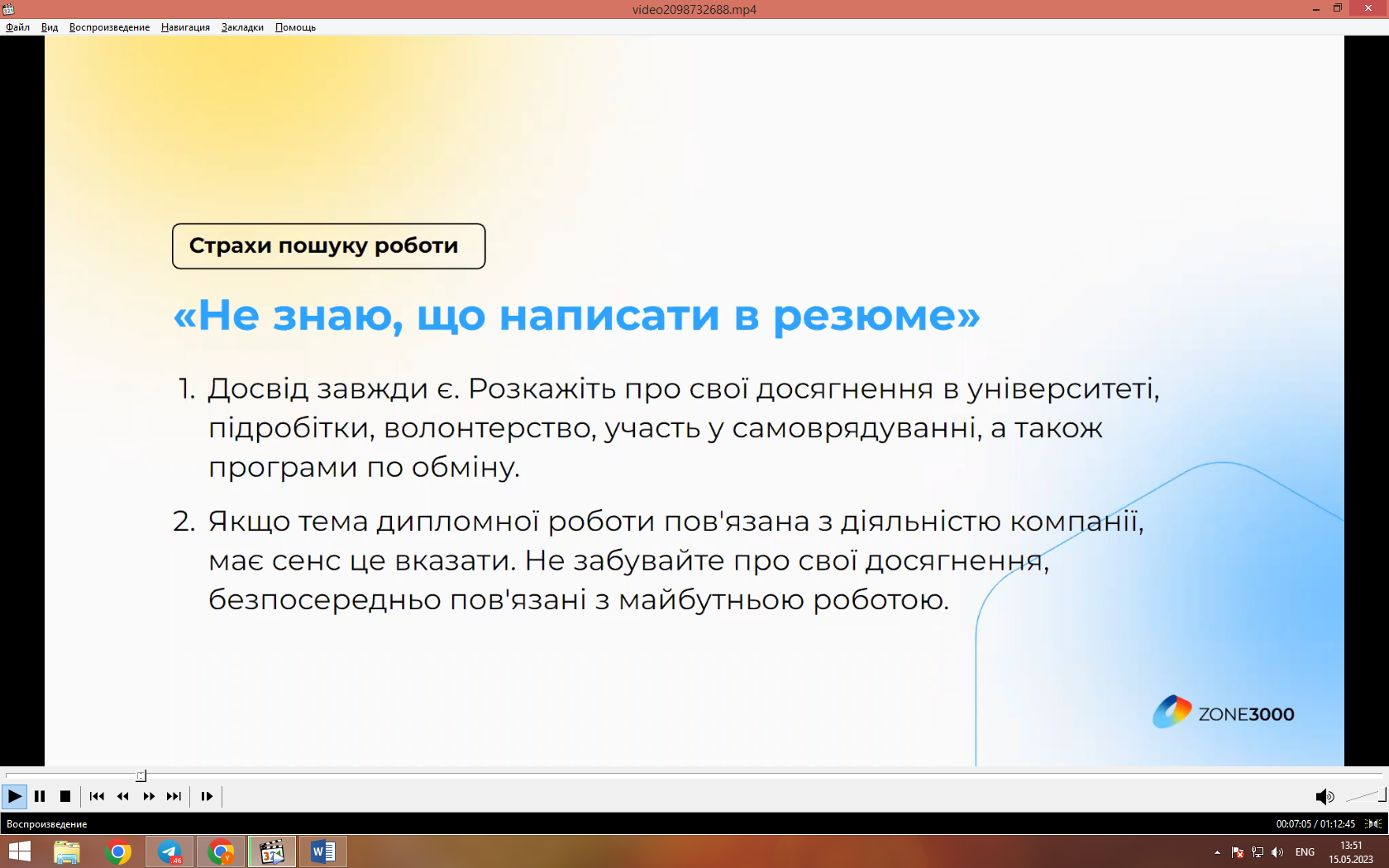Viewport: 1389px width, 868px height.
Task: Click the media player taskbar icon
Action: pyautogui.click(x=272, y=851)
